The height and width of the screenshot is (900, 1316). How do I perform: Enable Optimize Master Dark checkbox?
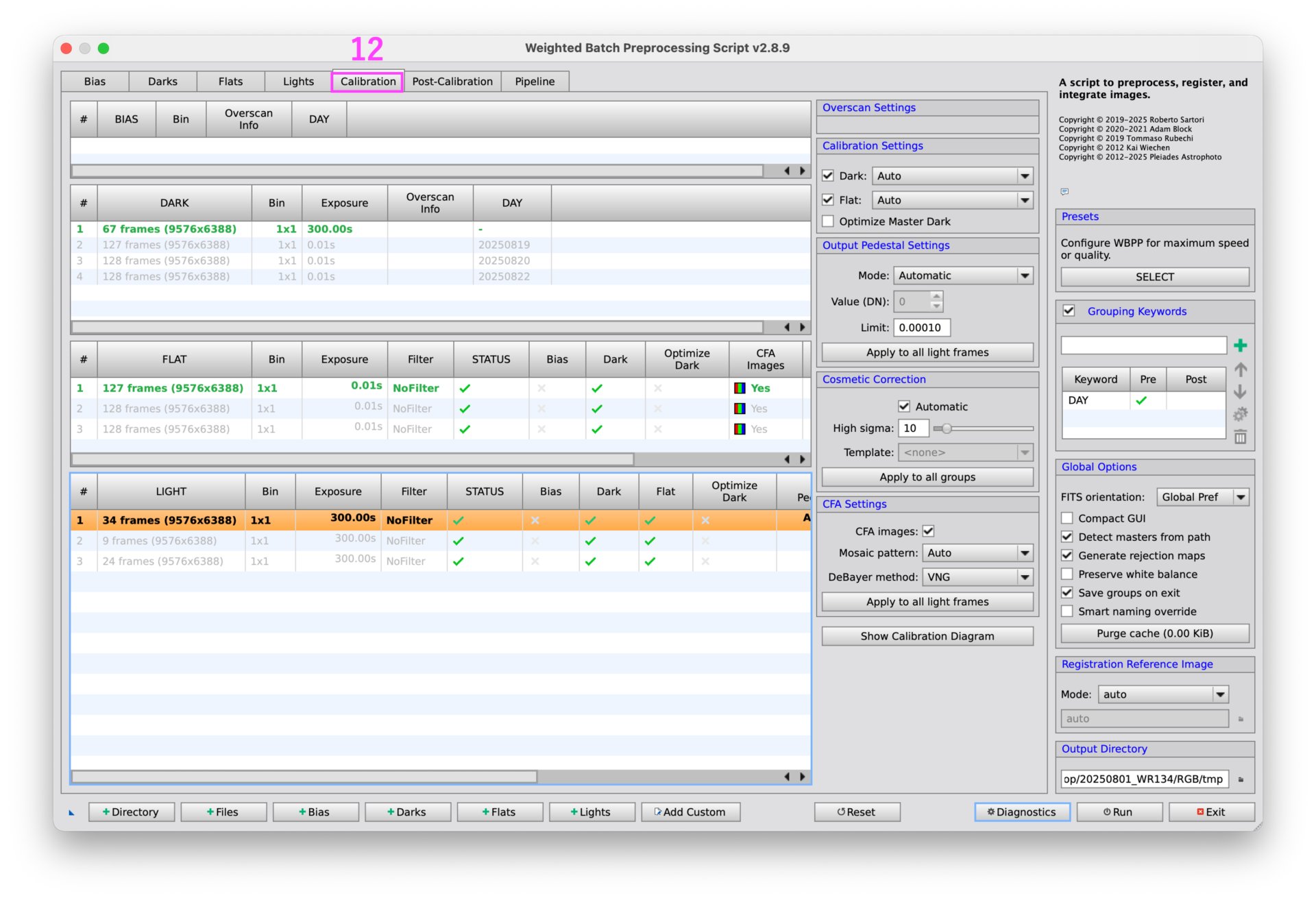click(828, 221)
